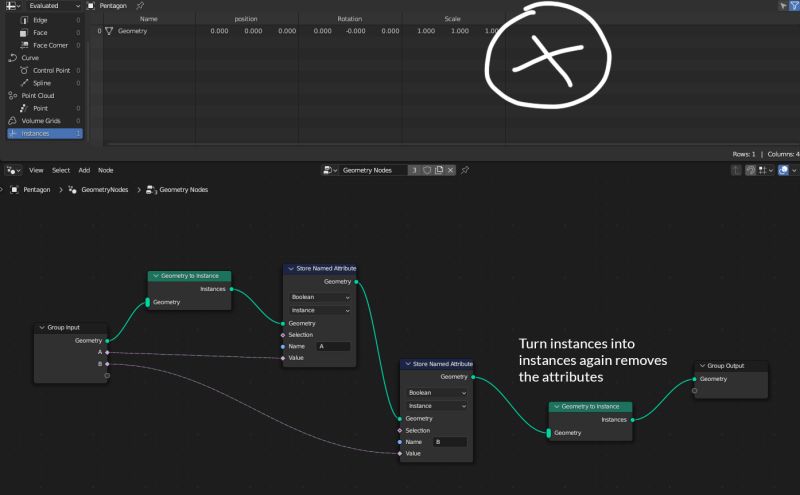Toggle the fake user shield icon
This screenshot has height=495, width=800.
427,170
